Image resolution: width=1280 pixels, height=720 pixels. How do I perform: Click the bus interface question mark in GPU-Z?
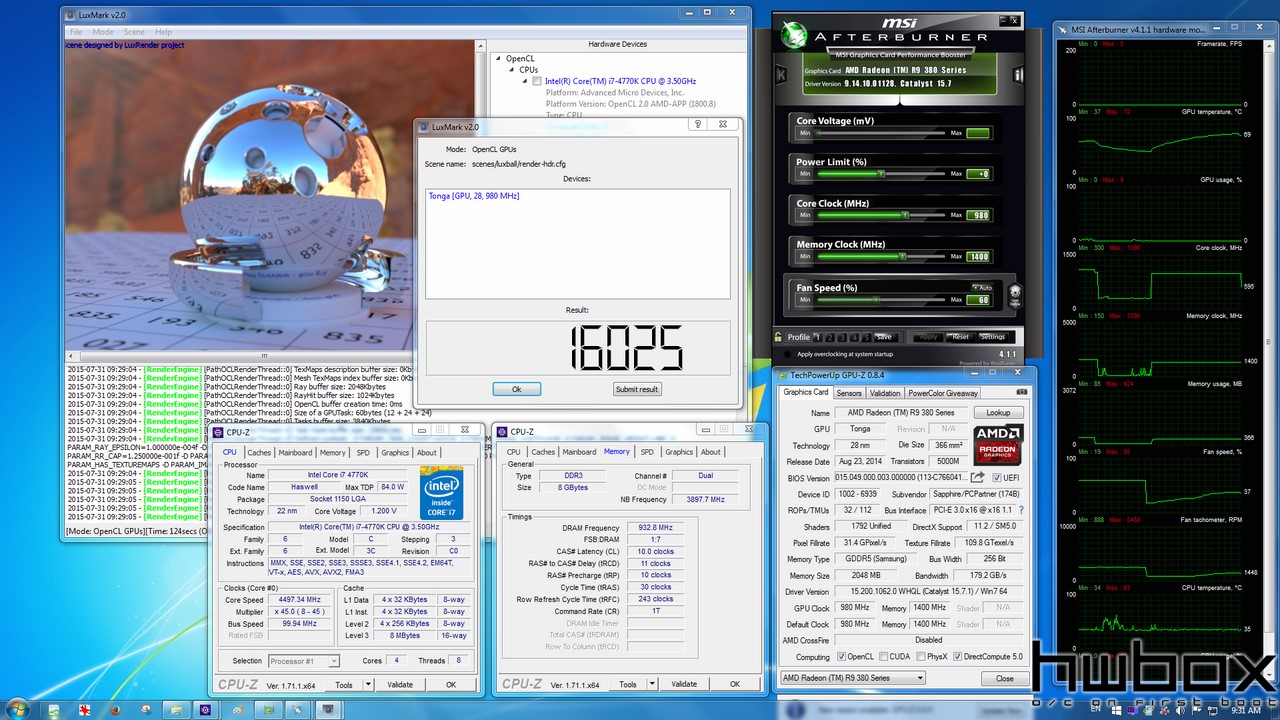click(x=1021, y=510)
